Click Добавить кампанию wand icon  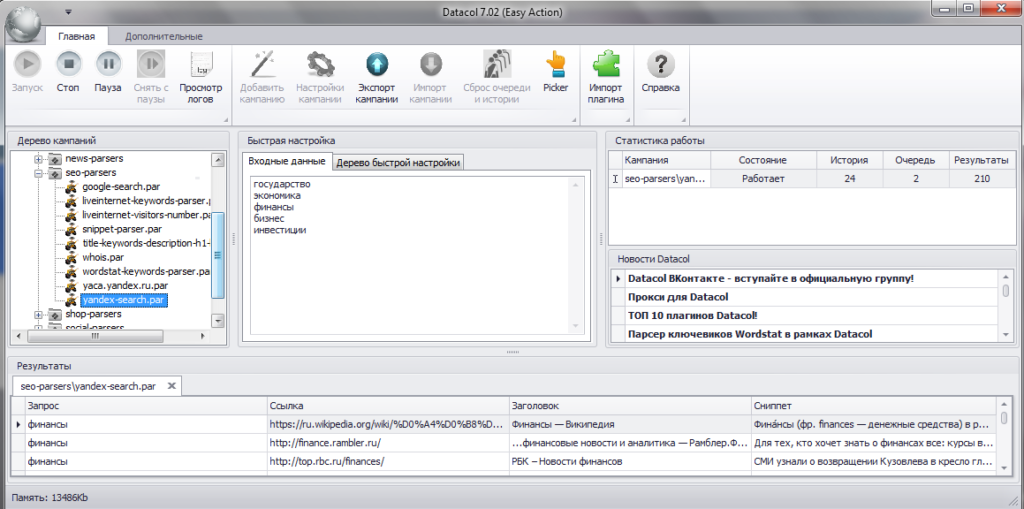click(x=262, y=64)
